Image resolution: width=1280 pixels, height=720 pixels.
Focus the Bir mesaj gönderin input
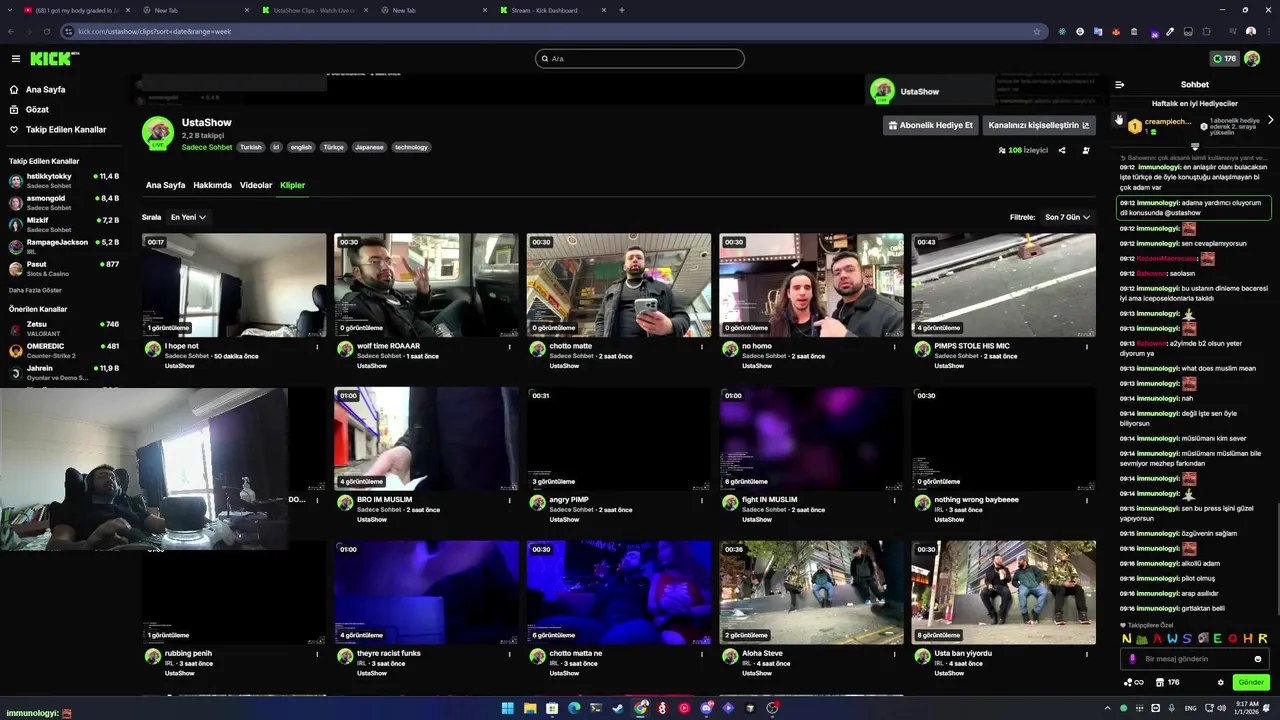pos(1195,659)
